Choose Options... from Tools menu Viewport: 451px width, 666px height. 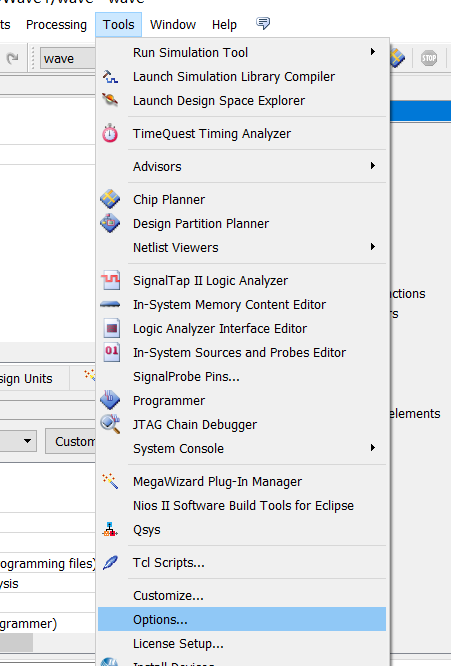[x=242, y=619]
